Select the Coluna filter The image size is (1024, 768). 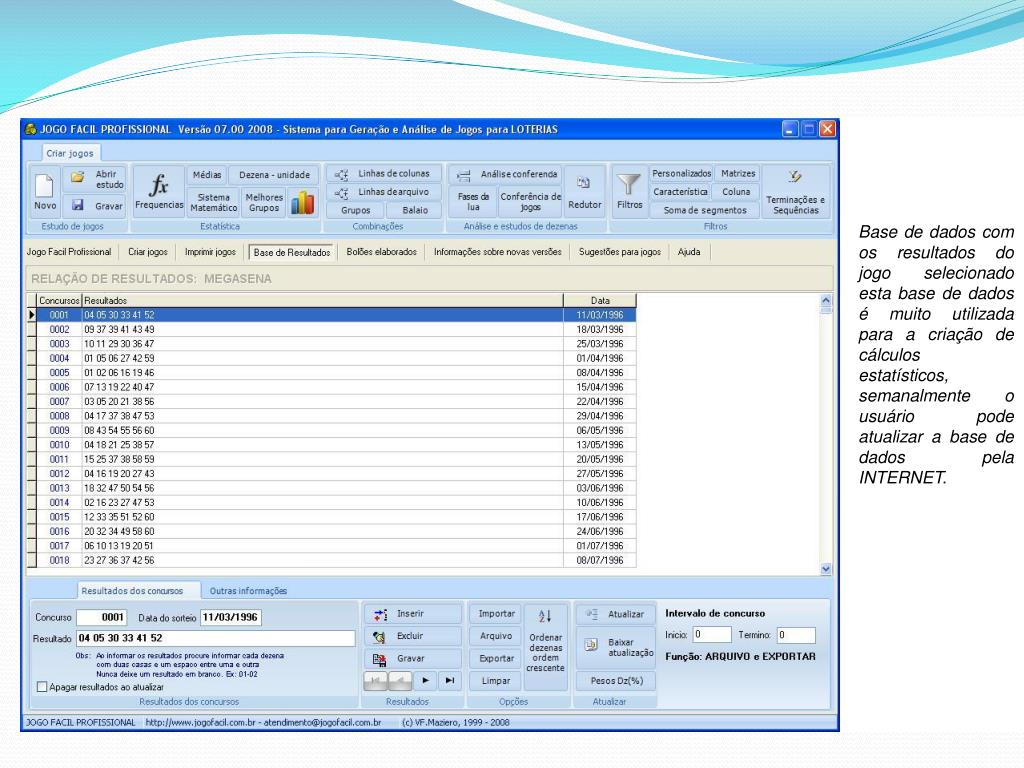736,192
